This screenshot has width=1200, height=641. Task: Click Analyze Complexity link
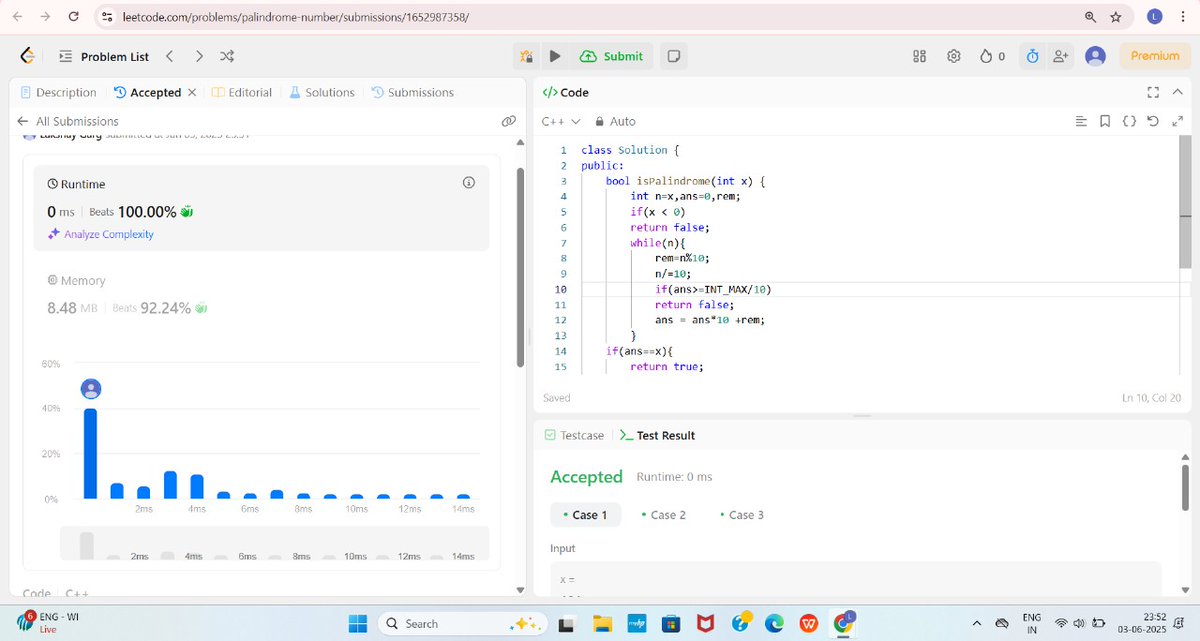[101, 234]
